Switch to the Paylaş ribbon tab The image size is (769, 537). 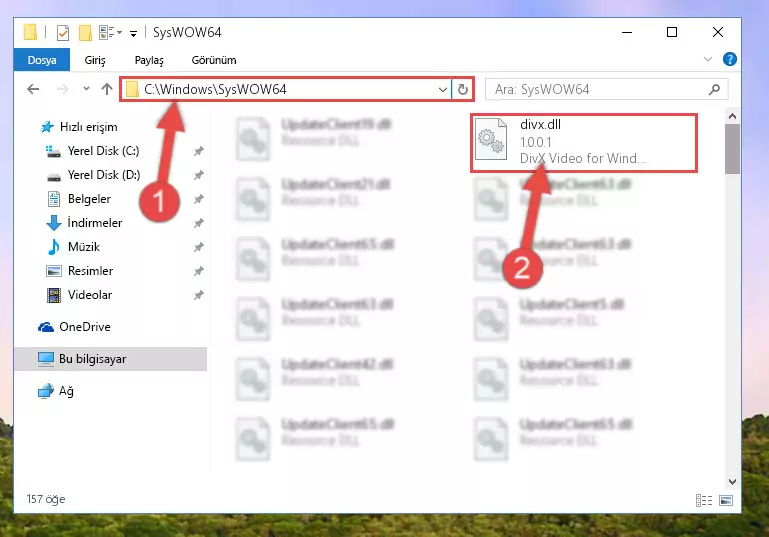pos(149,60)
